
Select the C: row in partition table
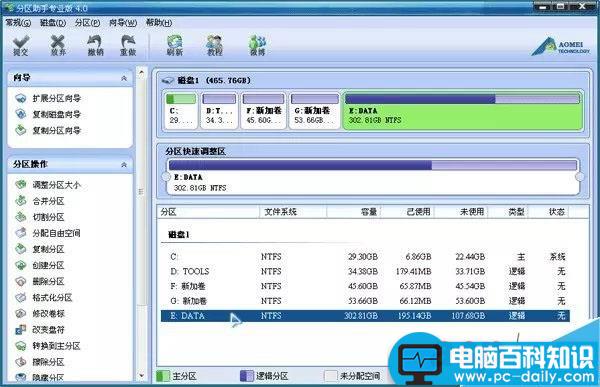(365, 256)
